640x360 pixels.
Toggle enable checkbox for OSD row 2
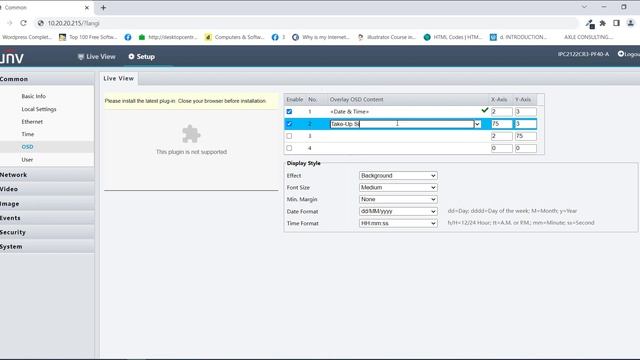tap(289, 124)
